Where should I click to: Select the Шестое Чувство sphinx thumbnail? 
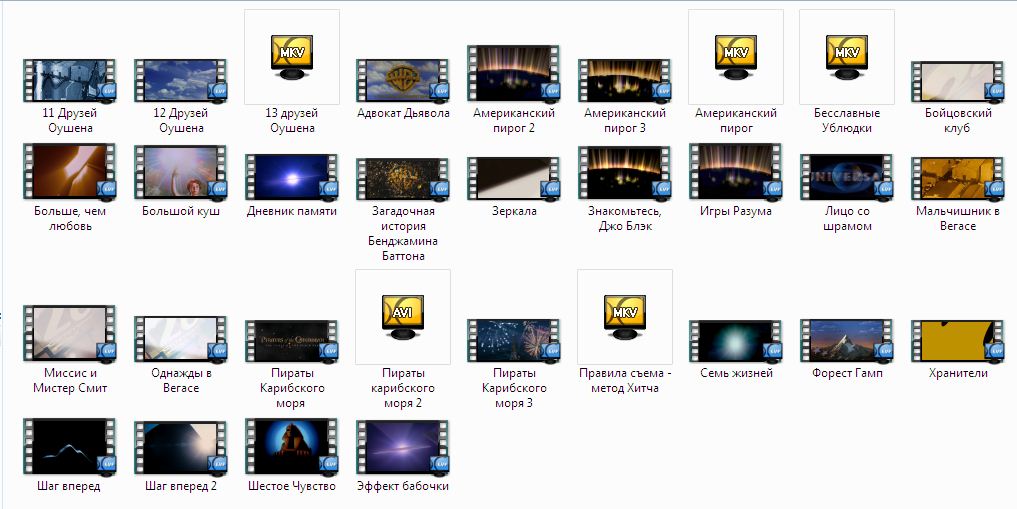click(x=292, y=446)
